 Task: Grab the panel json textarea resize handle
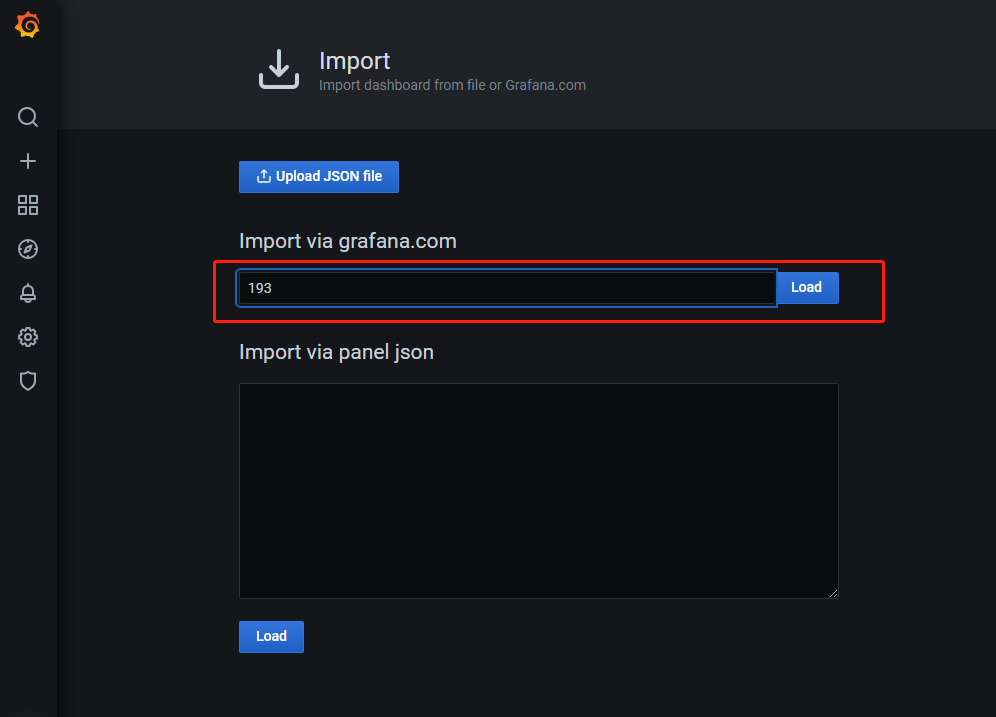pos(833,593)
